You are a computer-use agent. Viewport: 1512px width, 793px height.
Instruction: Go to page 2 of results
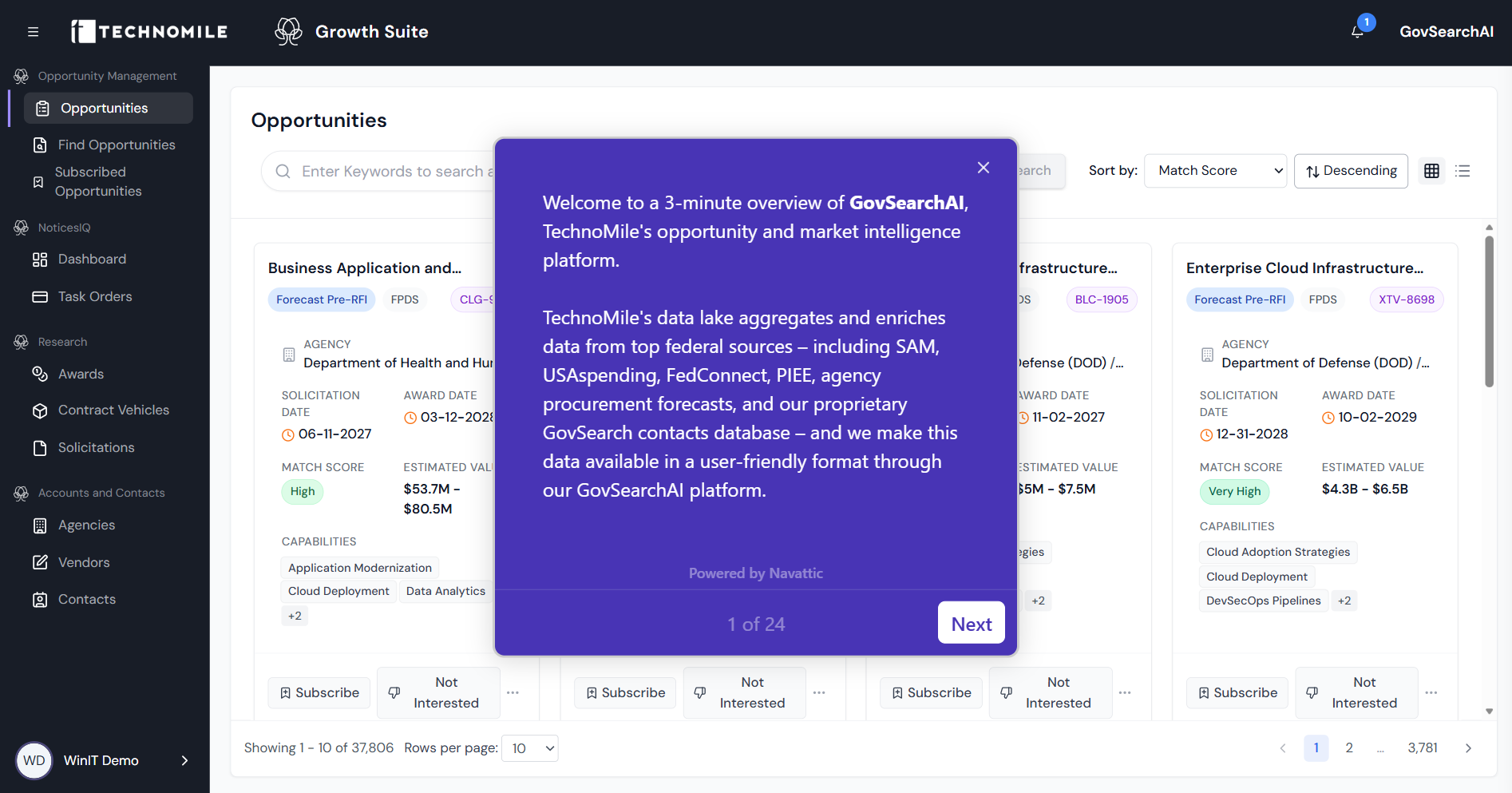point(1349,748)
